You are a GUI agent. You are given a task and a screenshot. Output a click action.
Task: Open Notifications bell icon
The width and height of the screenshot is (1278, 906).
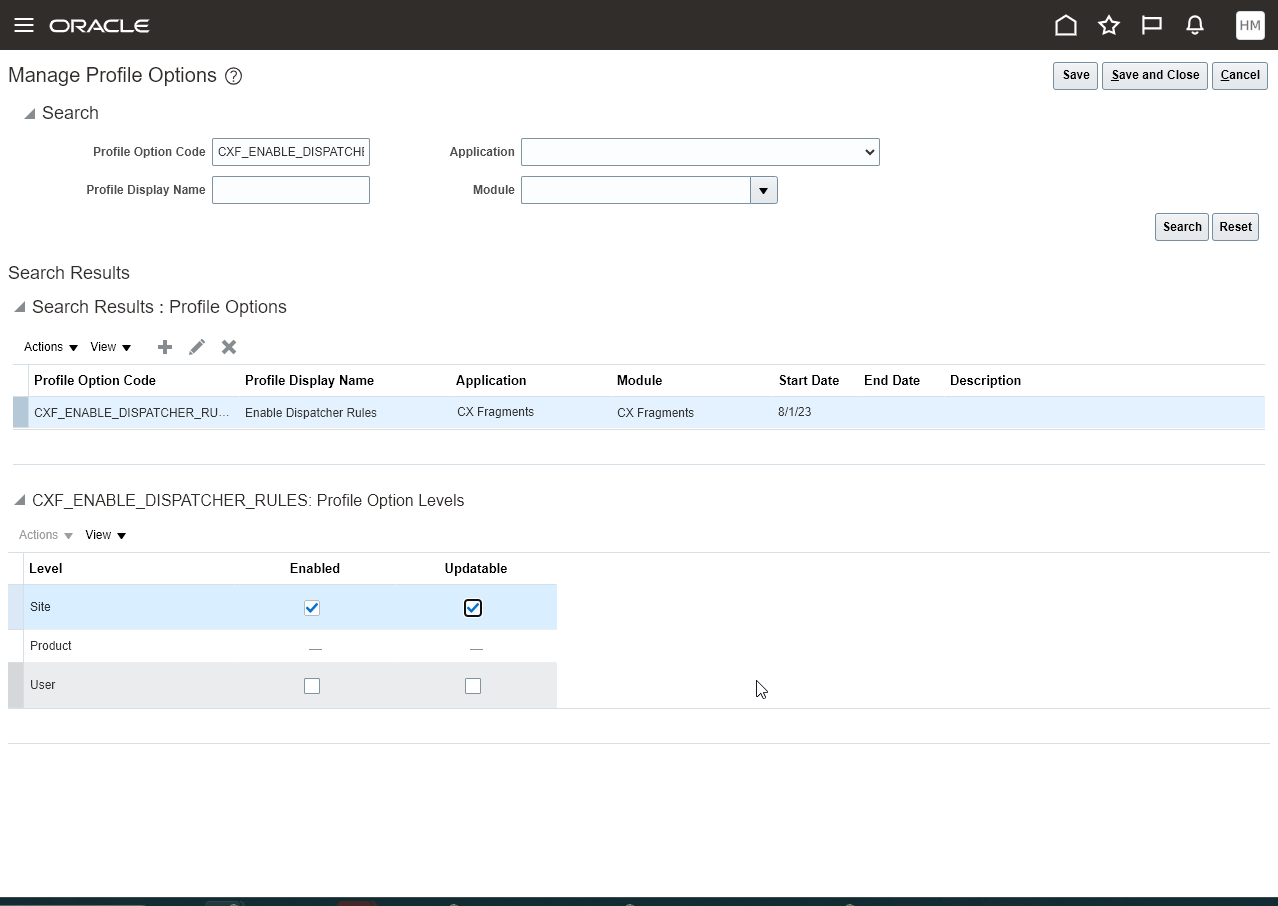1194,25
